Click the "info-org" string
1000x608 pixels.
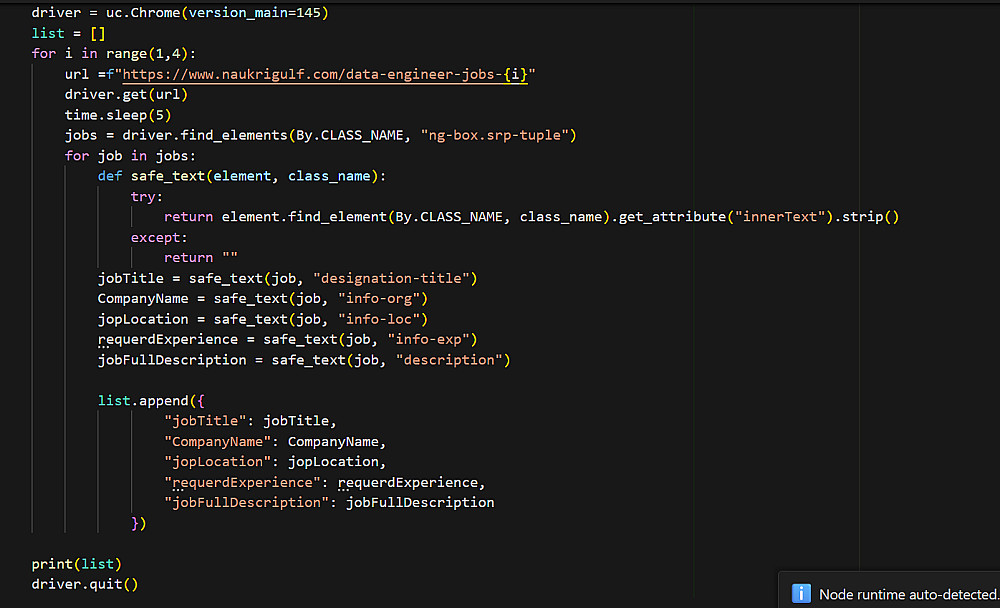pos(379,299)
